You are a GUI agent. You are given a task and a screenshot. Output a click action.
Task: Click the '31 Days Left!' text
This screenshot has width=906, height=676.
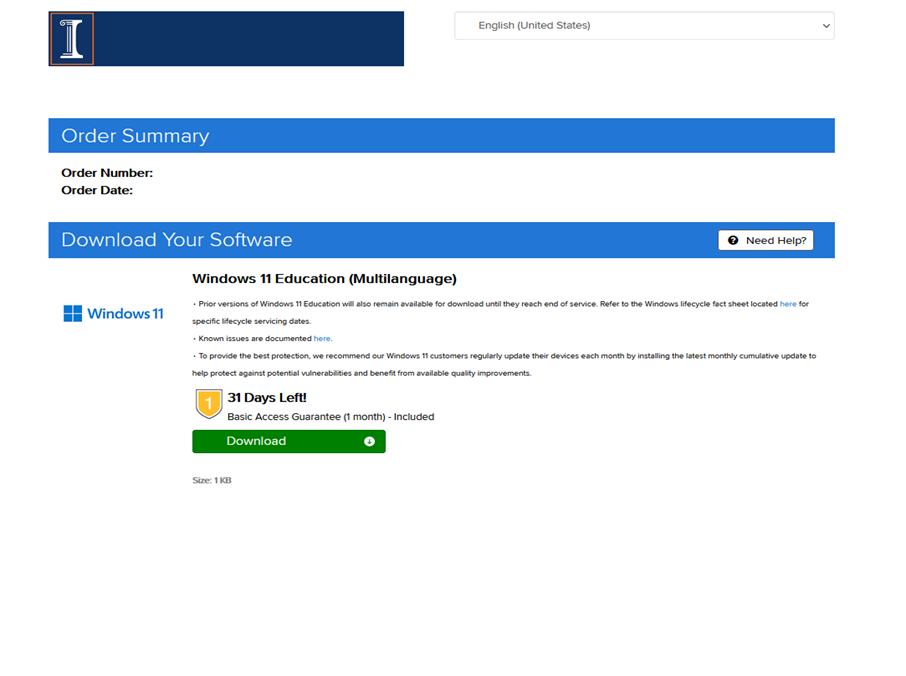(x=267, y=398)
